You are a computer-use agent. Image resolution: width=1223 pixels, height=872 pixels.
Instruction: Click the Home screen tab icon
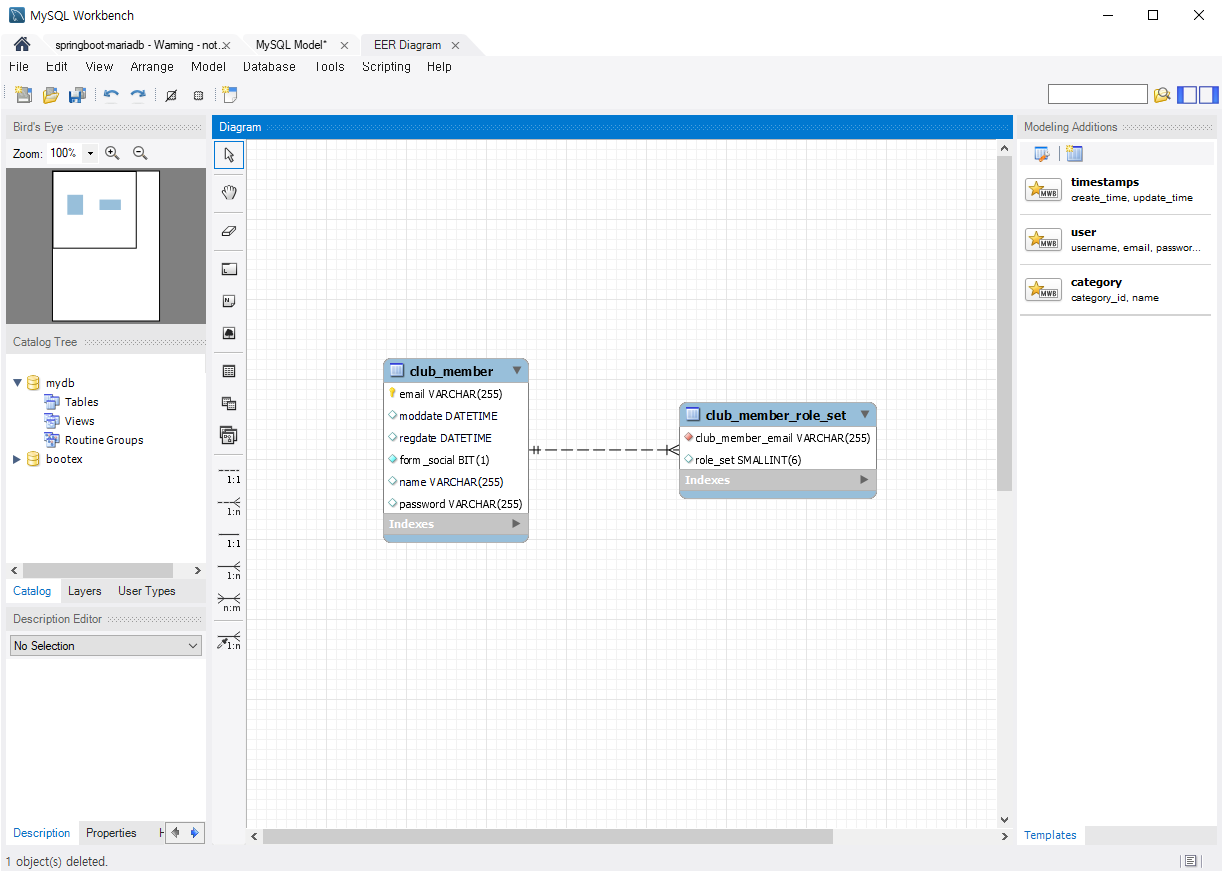pos(22,45)
